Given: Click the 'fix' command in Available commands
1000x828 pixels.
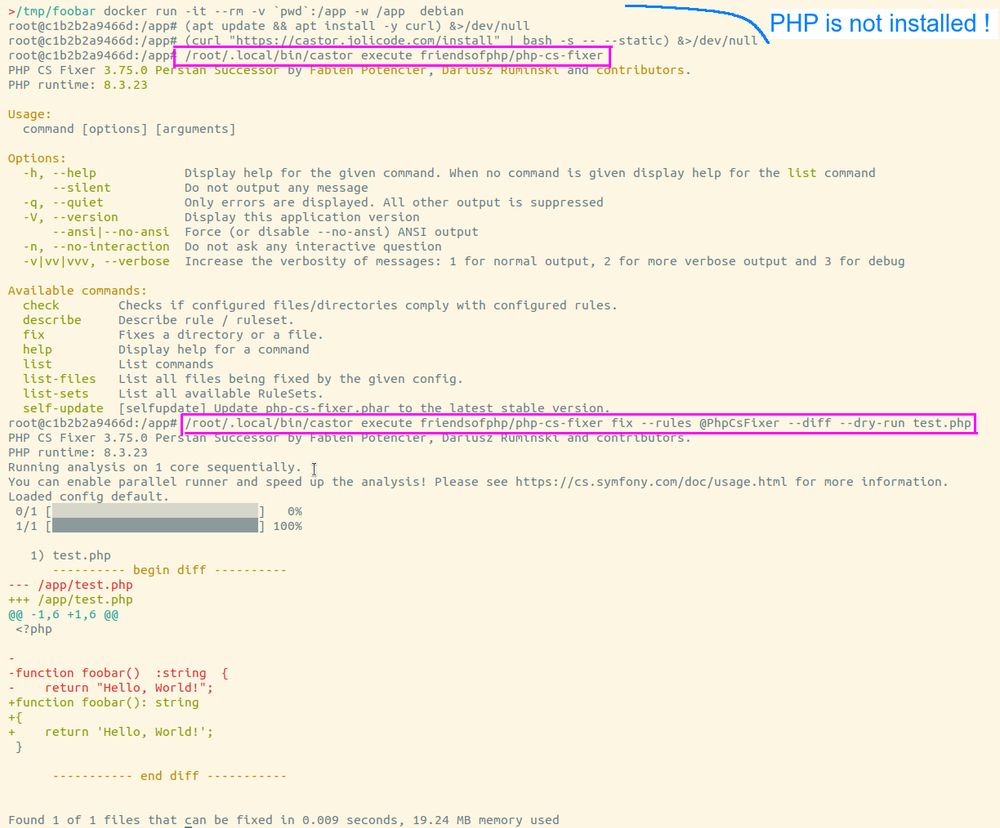Looking at the screenshot, I should 34,334.
